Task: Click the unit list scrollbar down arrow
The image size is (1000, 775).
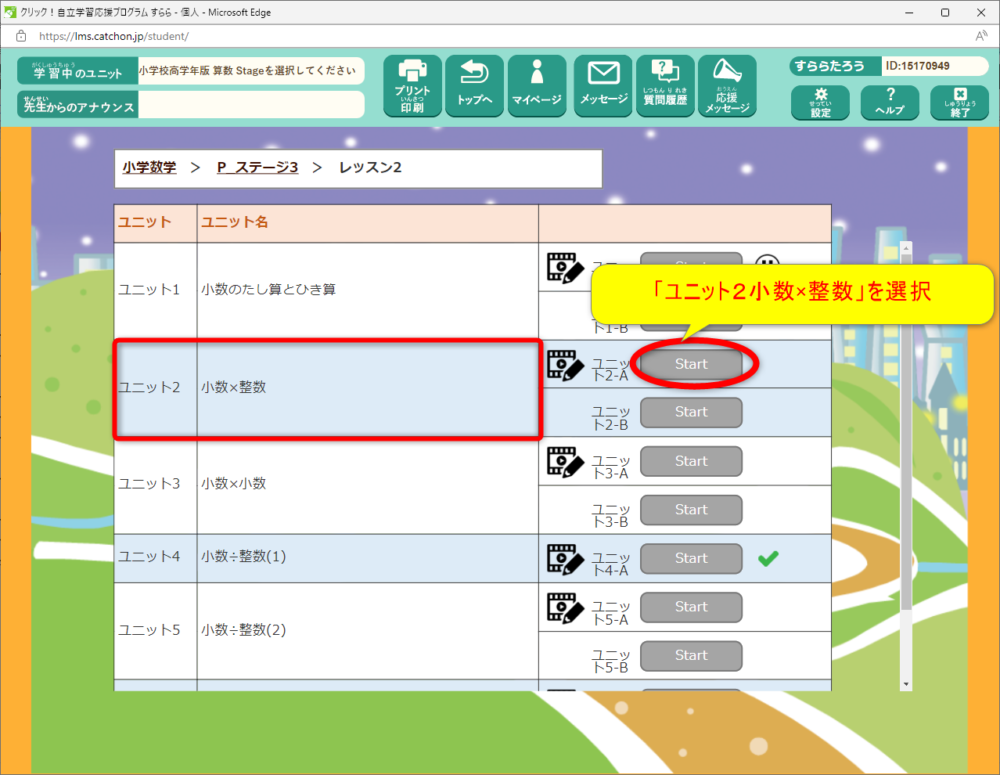Action: pyautogui.click(x=906, y=684)
